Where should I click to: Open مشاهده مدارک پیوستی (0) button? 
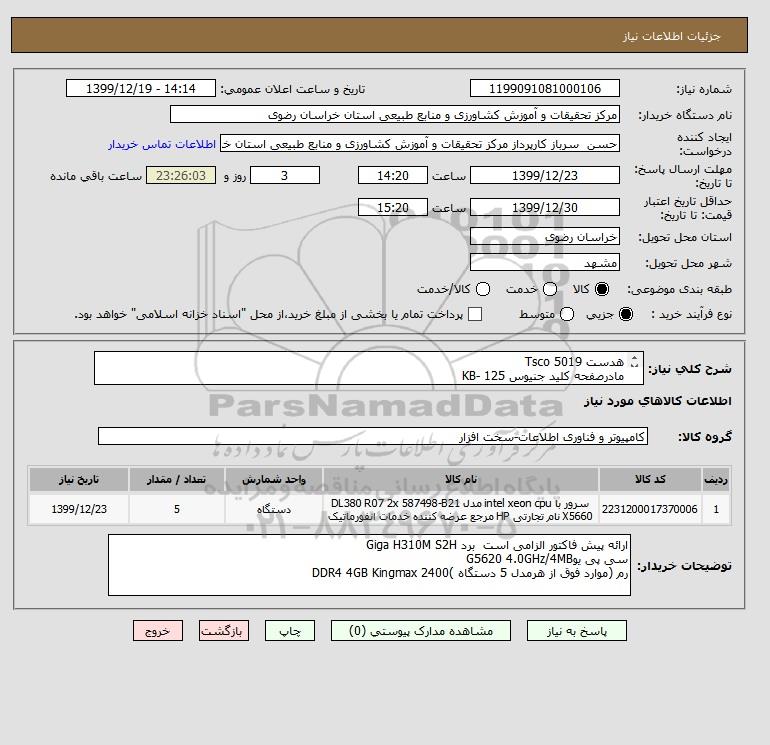(421, 631)
